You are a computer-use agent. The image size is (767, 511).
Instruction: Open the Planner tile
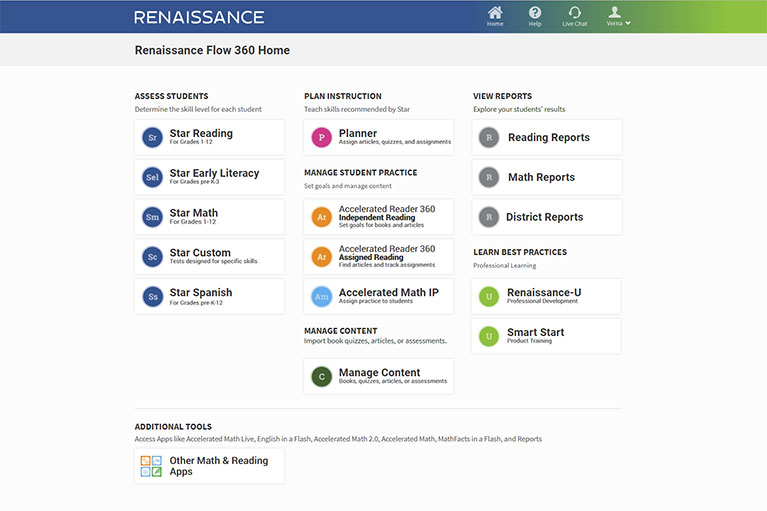[379, 137]
